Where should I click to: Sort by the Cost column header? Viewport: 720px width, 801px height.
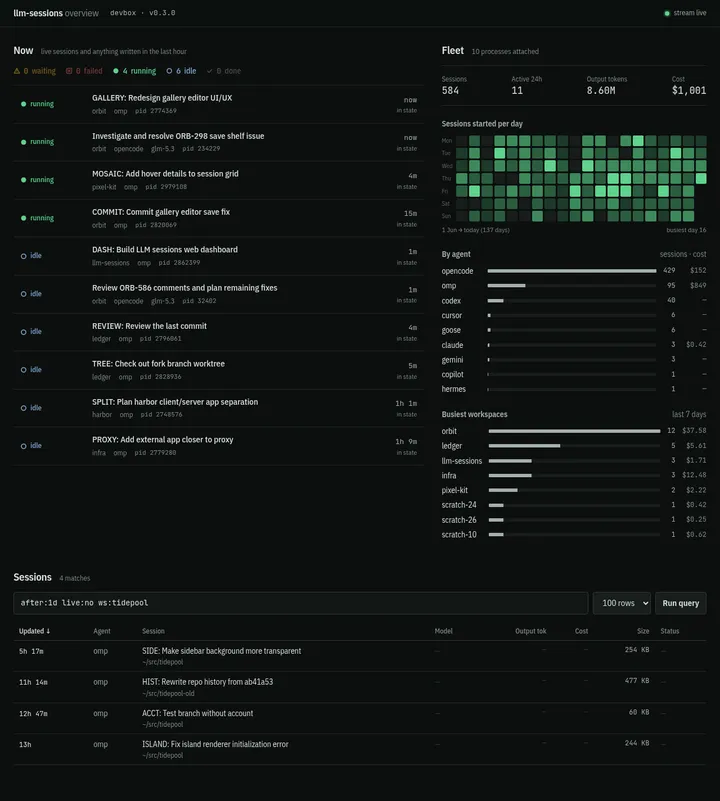point(582,631)
